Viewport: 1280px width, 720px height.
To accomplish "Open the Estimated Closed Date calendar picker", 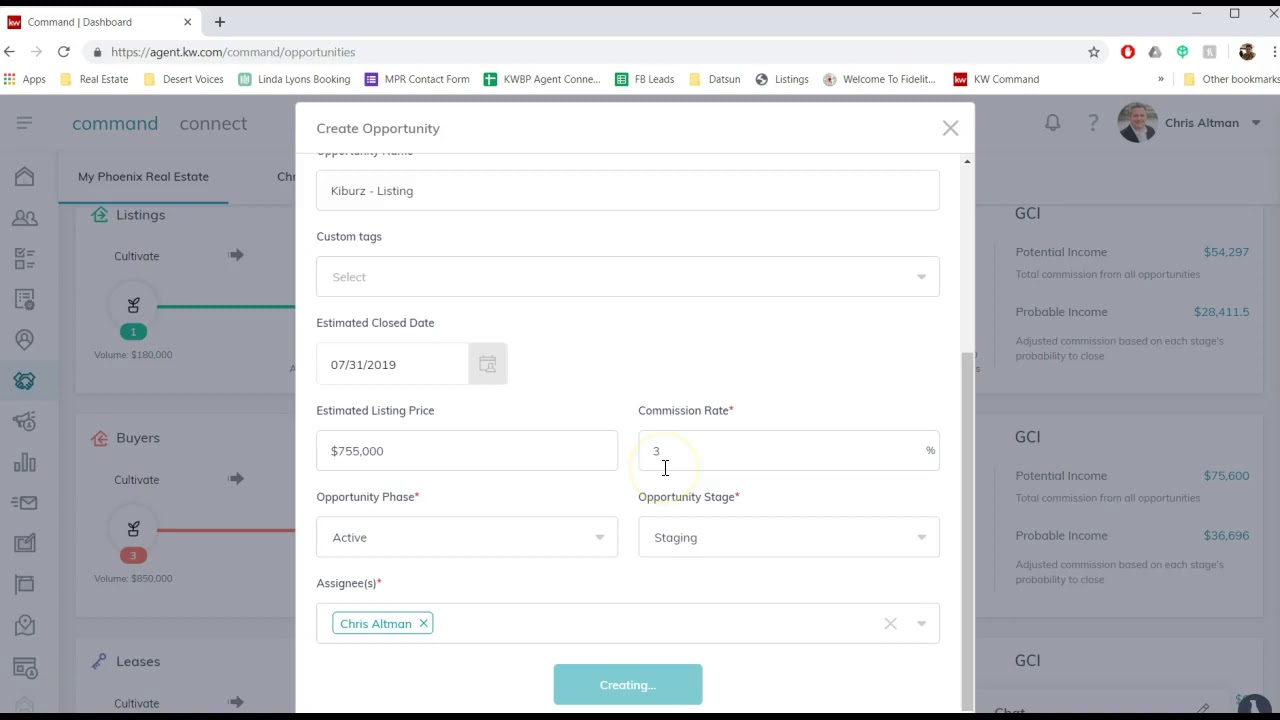I will coord(488,365).
